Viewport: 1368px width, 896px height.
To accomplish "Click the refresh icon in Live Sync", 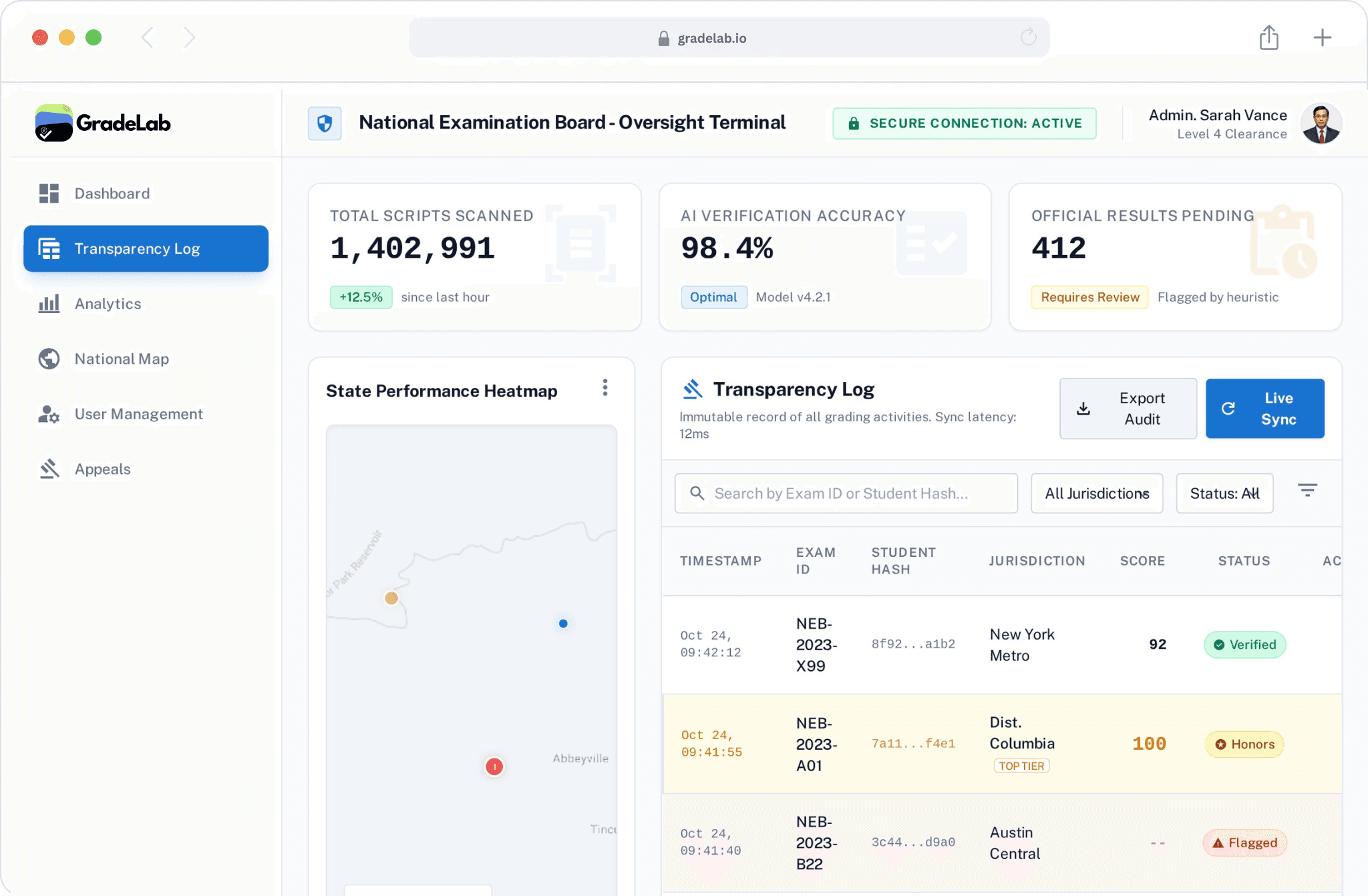I will point(1228,409).
